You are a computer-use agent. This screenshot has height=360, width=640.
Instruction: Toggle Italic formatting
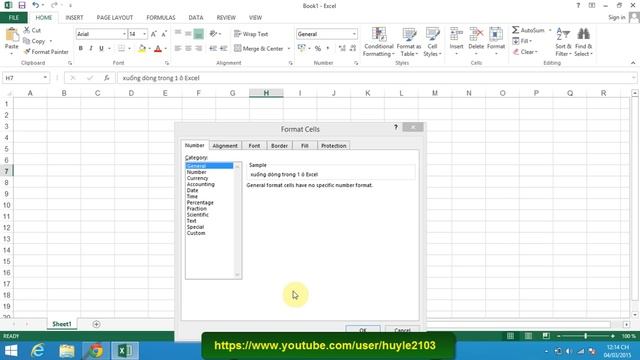(91, 48)
